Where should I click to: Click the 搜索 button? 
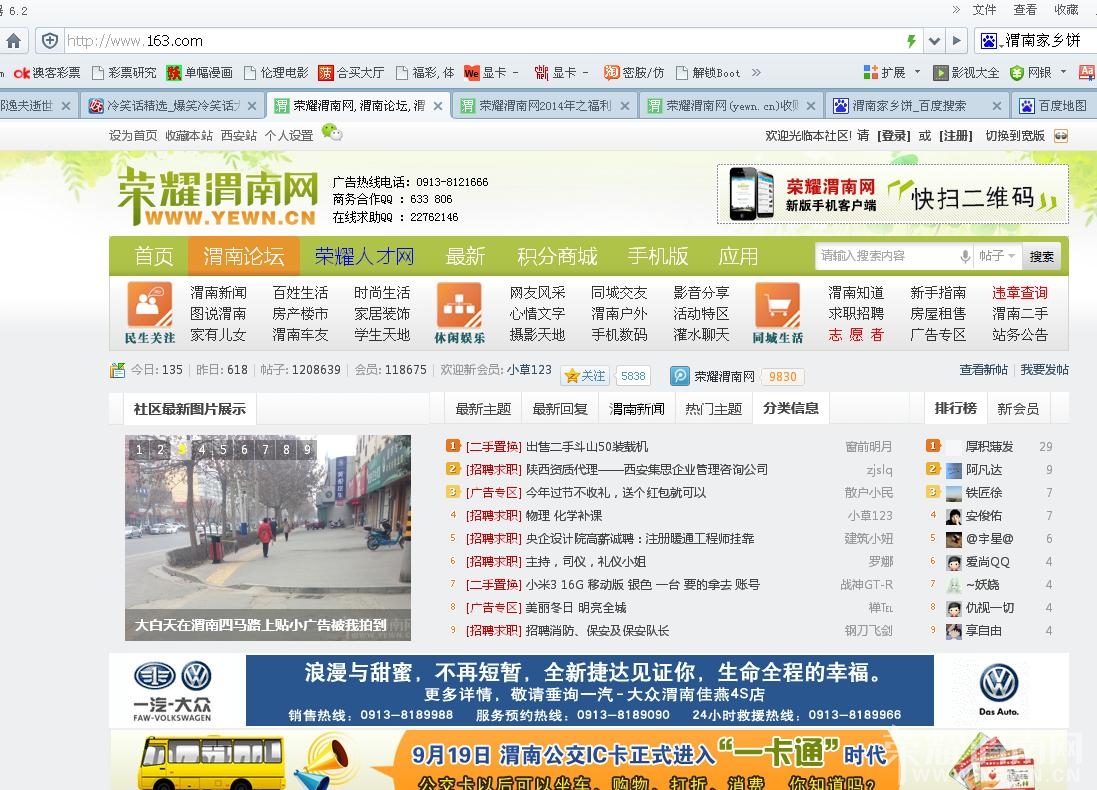click(x=1042, y=256)
